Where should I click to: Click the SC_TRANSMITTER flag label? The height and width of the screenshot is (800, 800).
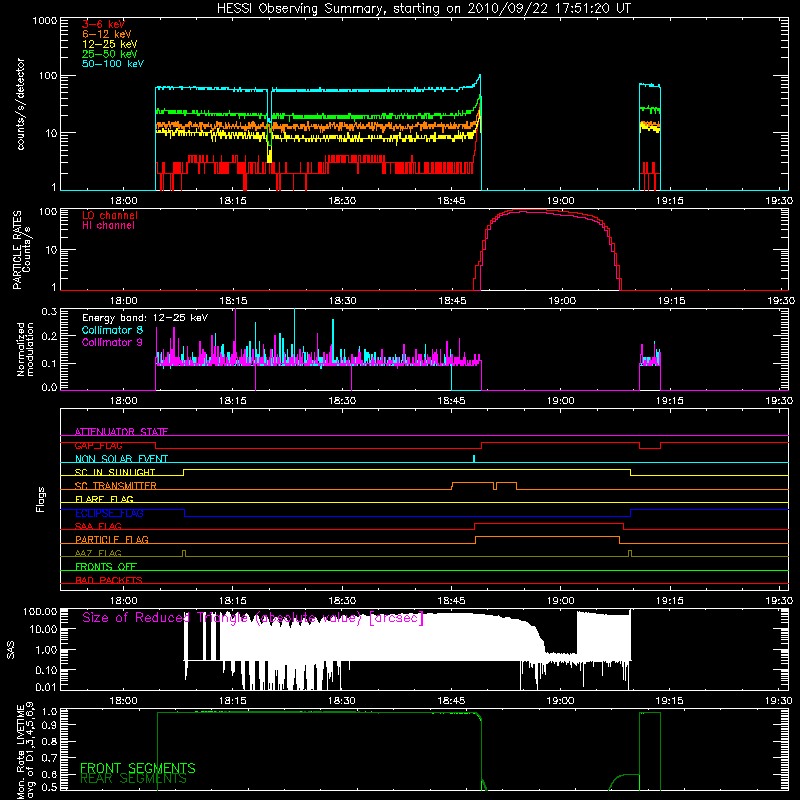(x=116, y=486)
